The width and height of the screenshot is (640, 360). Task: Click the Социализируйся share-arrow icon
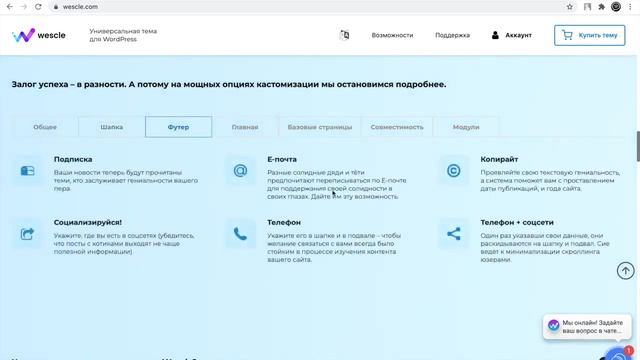27,233
